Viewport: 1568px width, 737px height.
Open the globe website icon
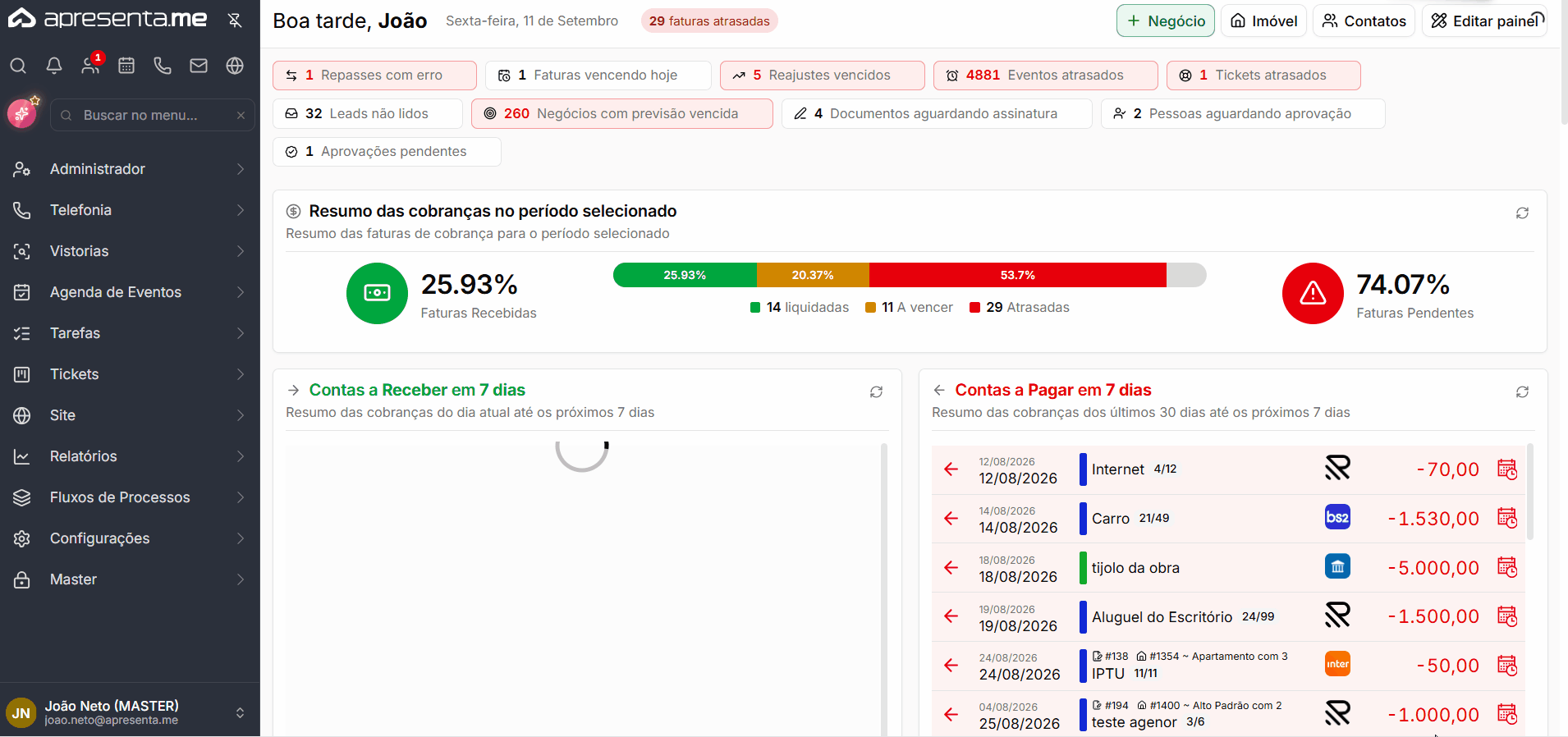(235, 66)
